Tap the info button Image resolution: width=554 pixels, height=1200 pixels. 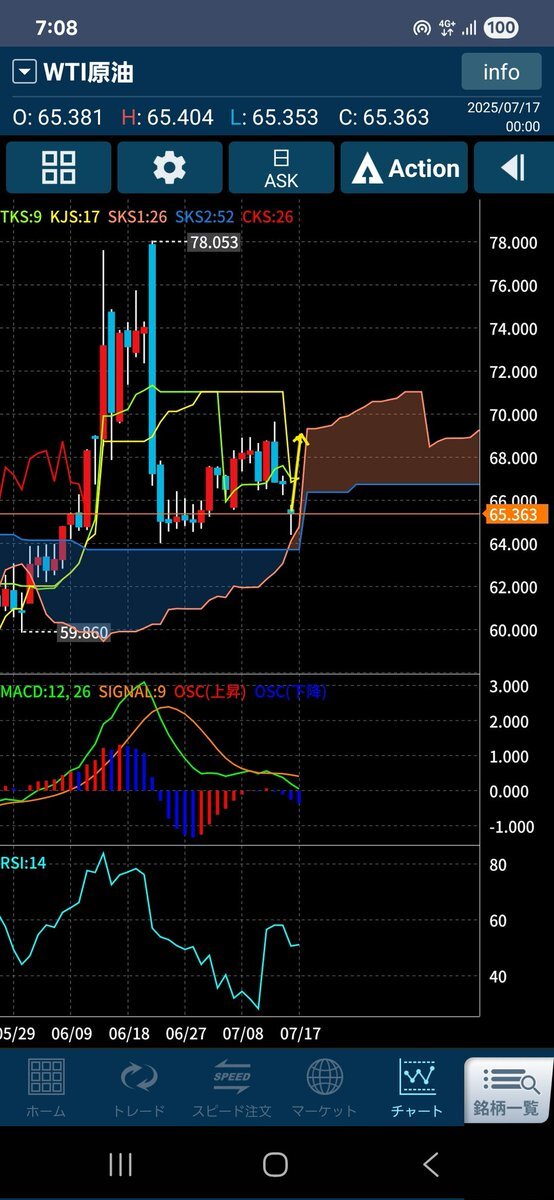point(501,72)
